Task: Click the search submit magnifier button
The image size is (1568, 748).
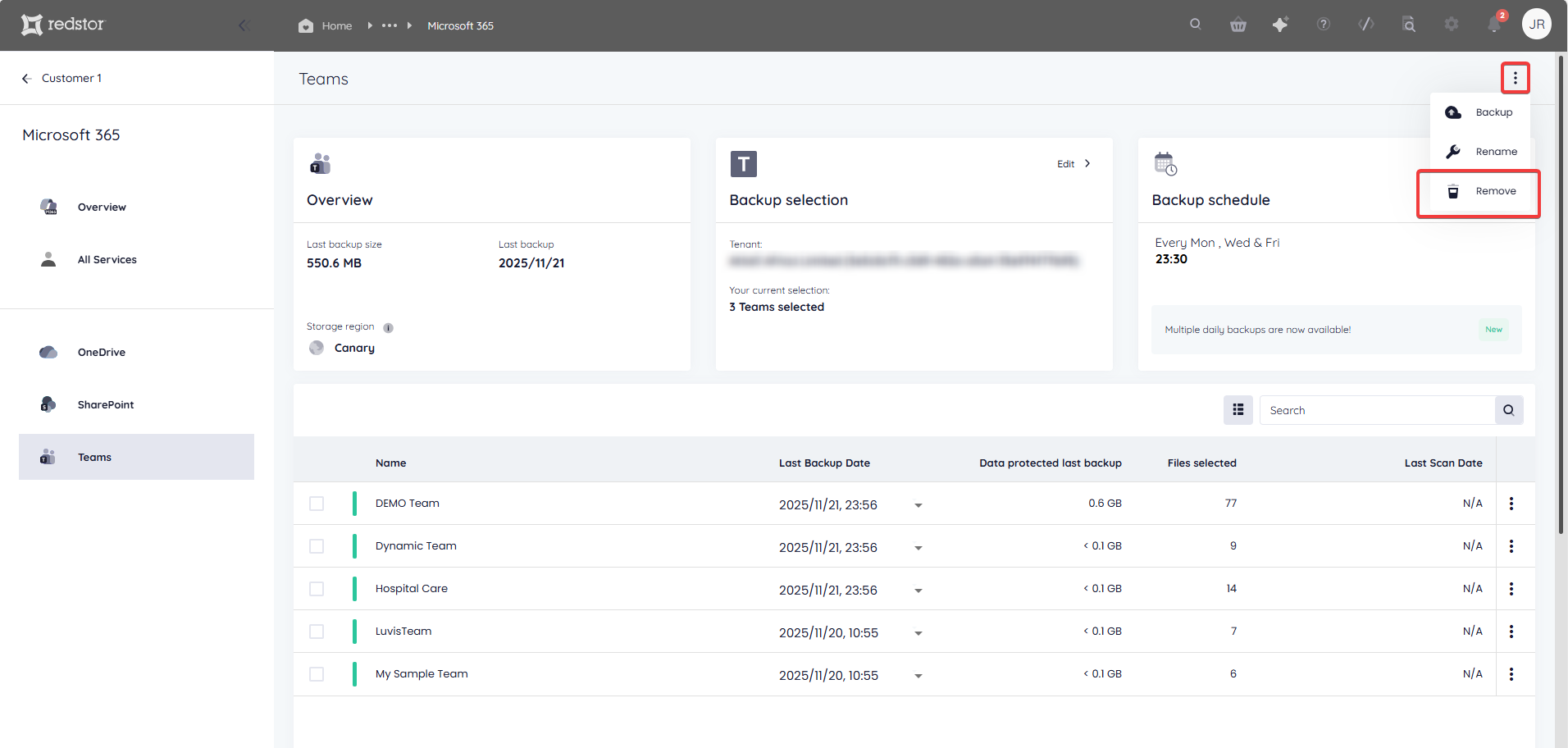Action: [1509, 410]
